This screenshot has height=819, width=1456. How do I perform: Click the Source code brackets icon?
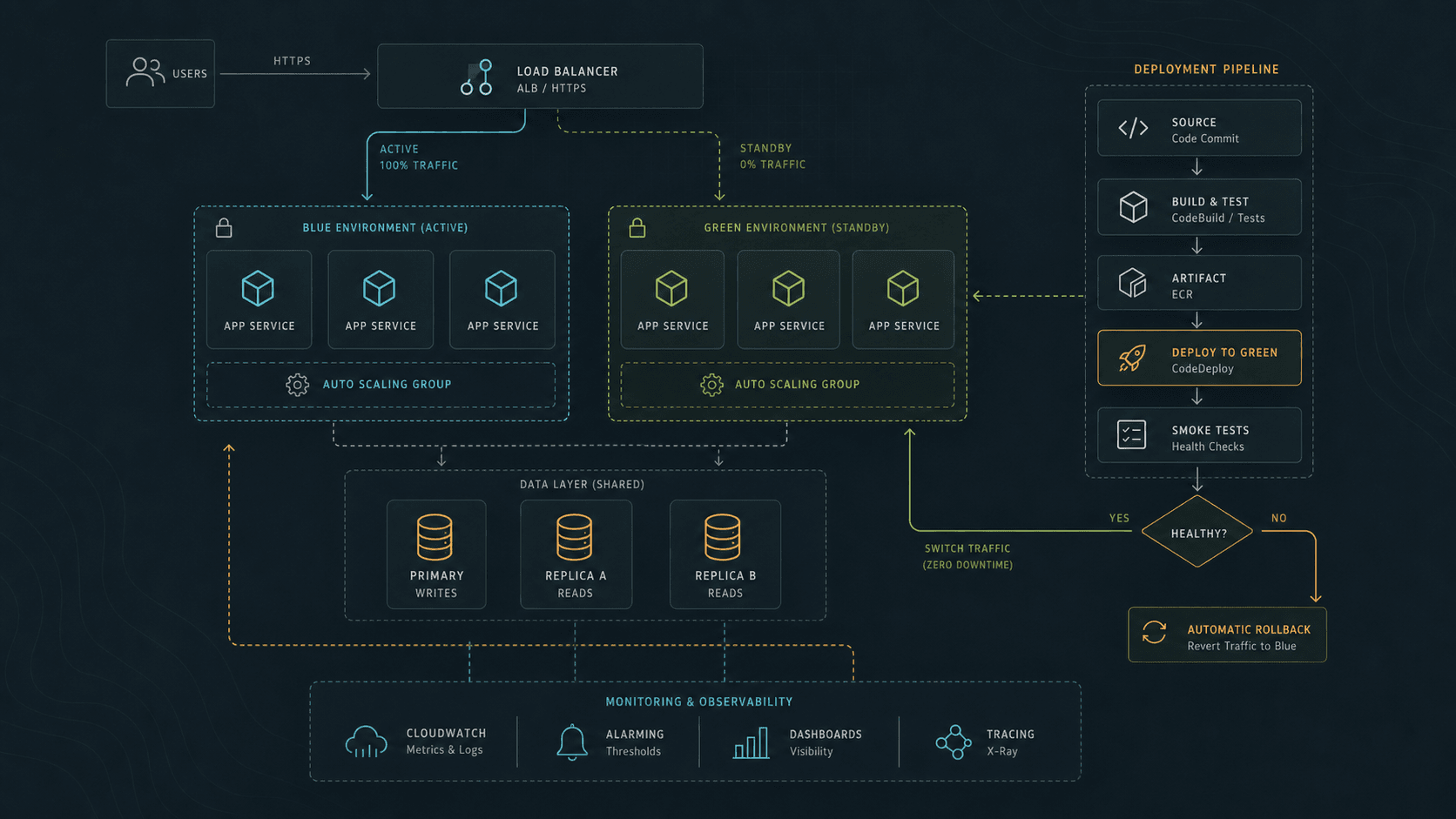(x=1133, y=129)
